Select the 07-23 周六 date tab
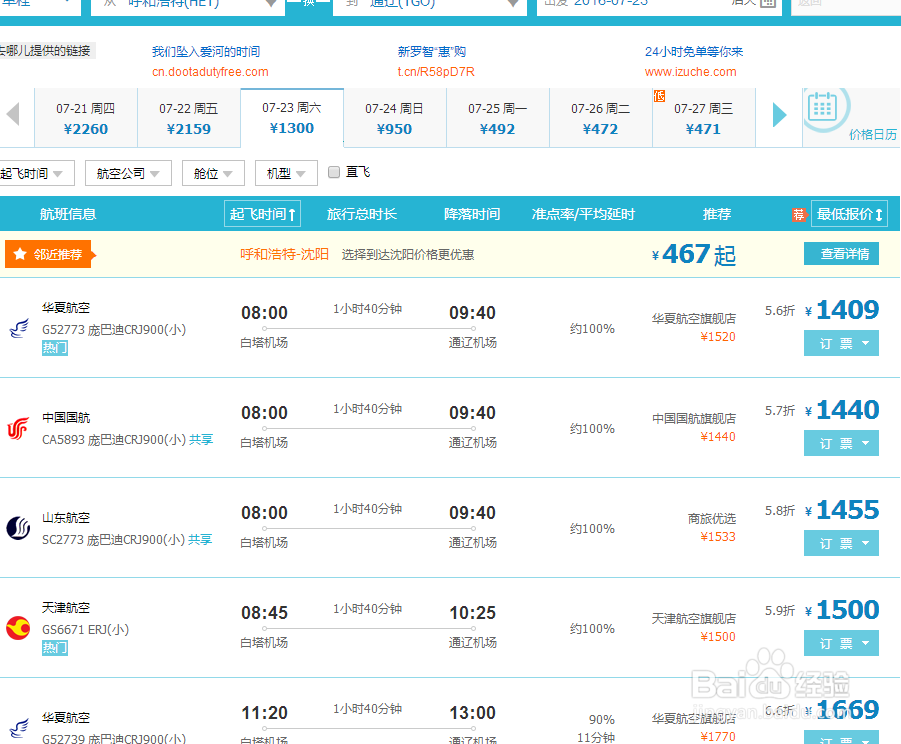 coord(292,118)
